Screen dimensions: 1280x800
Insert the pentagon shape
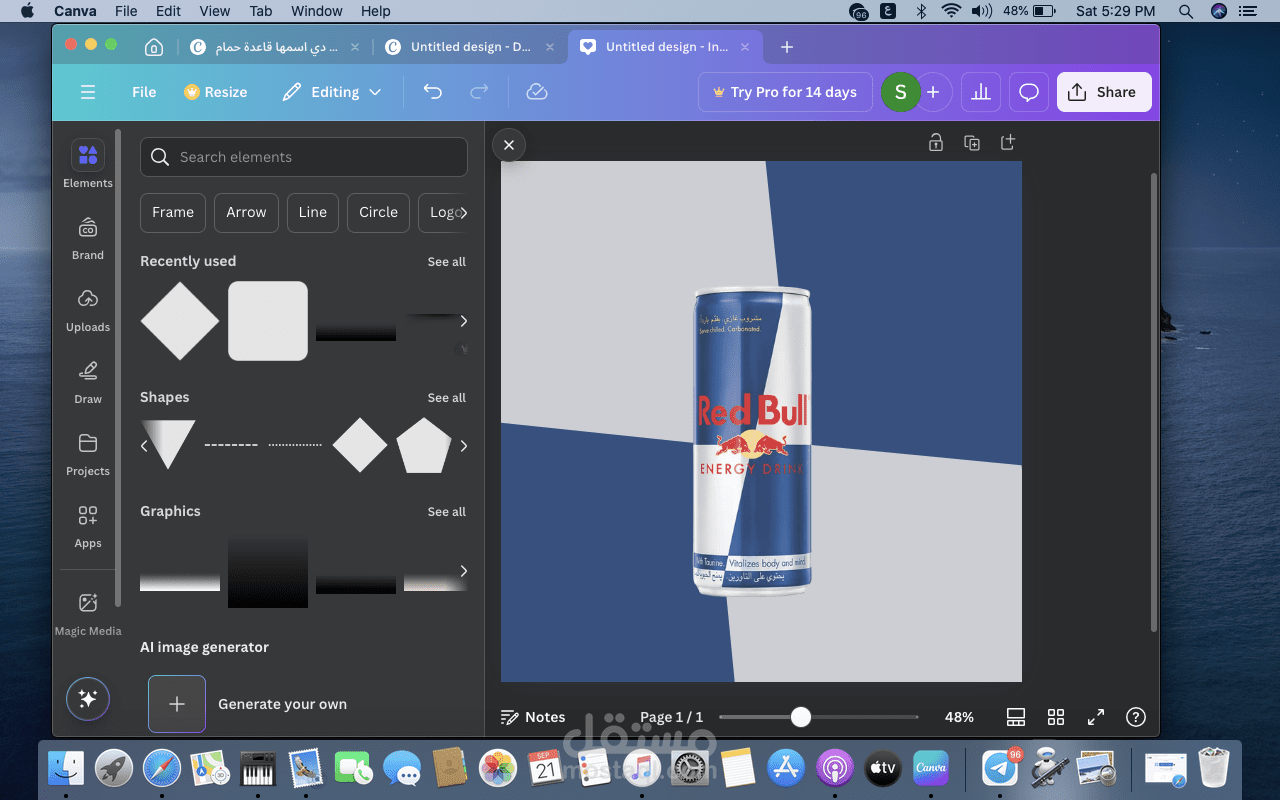424,446
